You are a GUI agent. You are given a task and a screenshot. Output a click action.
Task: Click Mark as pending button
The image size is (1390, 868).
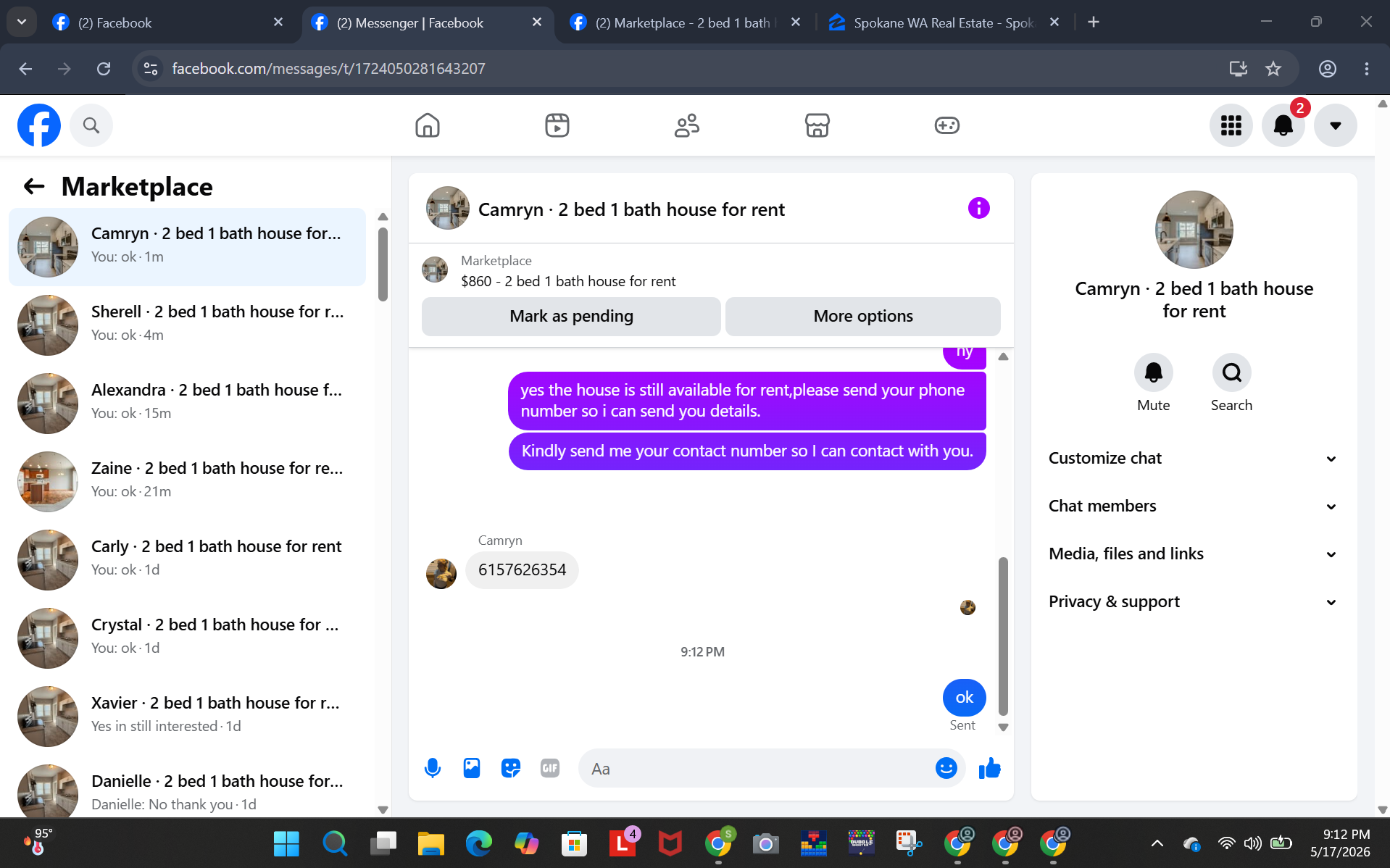click(x=571, y=317)
